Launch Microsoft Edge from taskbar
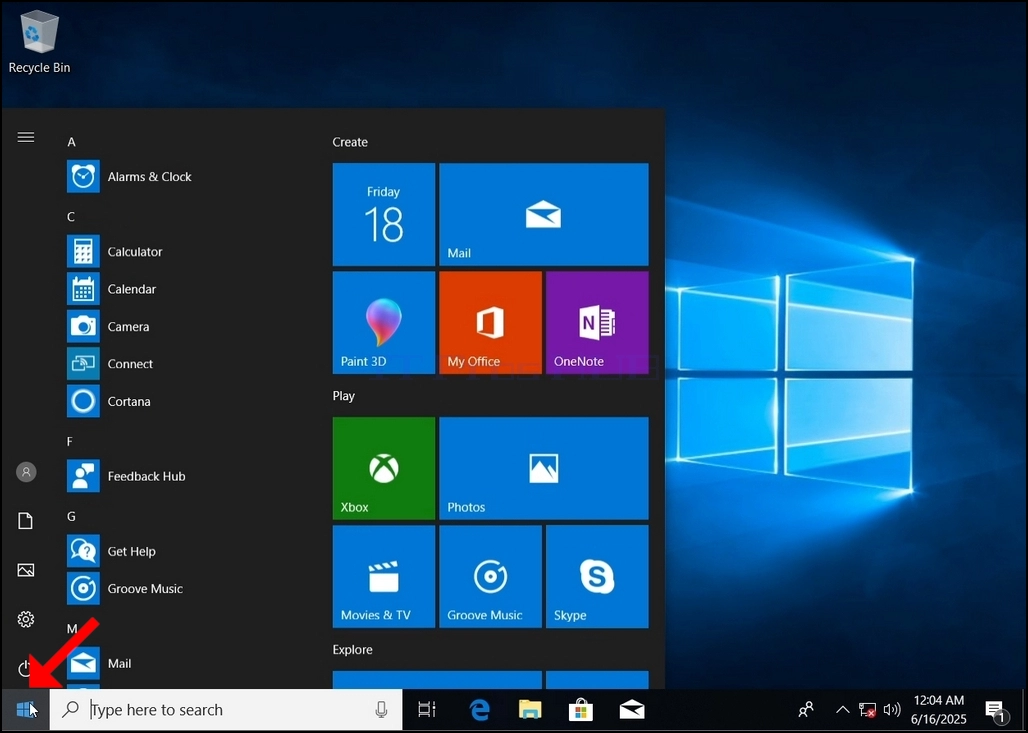This screenshot has height=733, width=1028. [480, 709]
